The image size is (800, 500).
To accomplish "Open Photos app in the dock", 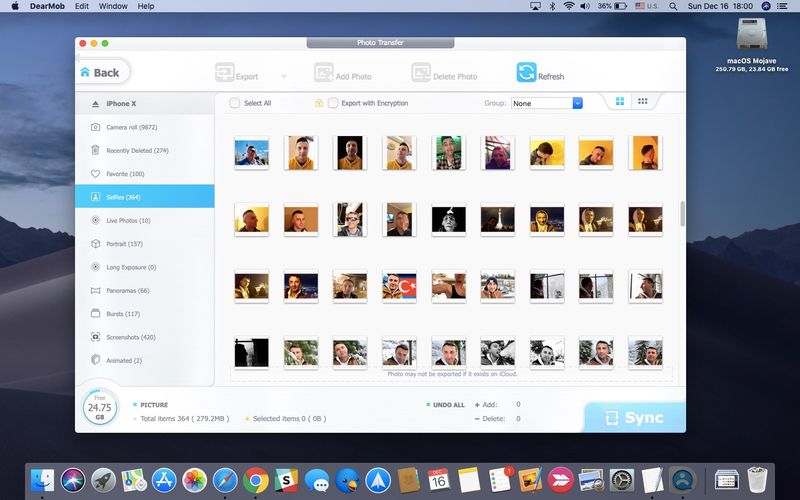I will coord(194,480).
